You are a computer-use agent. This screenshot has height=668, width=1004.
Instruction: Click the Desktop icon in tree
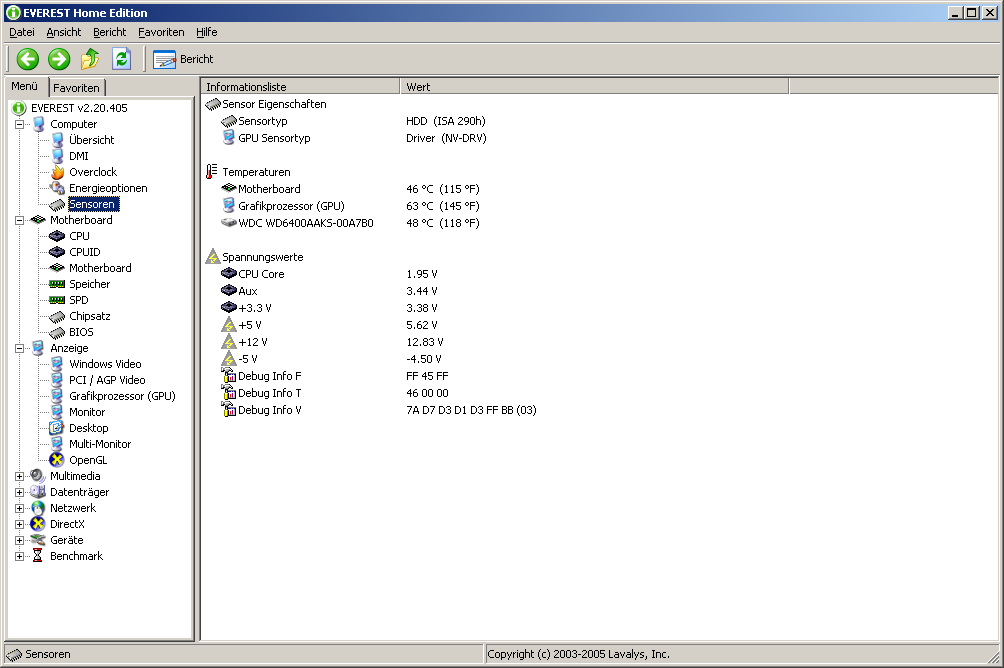point(57,428)
